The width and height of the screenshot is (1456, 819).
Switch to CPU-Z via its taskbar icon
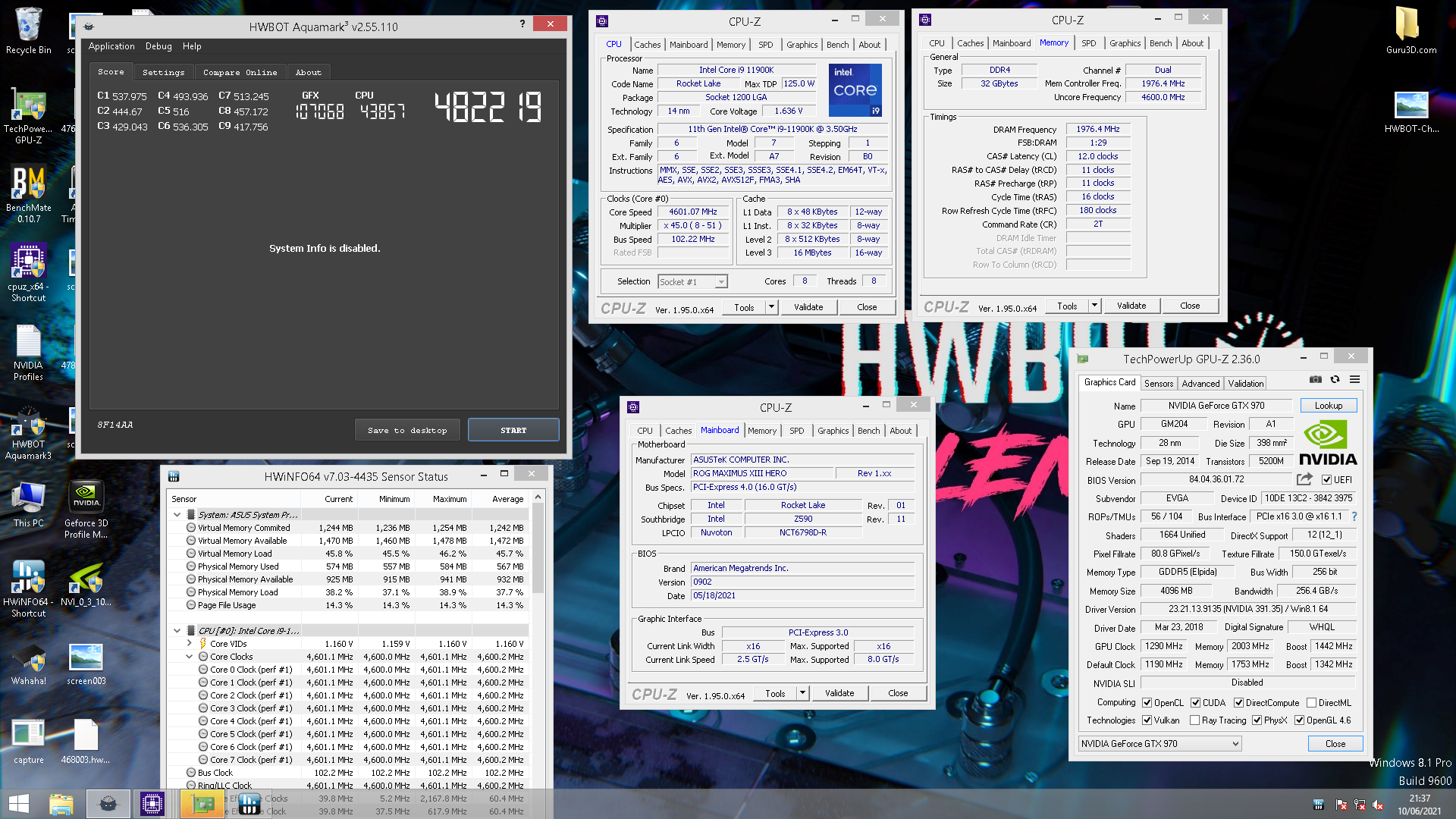tap(152, 804)
